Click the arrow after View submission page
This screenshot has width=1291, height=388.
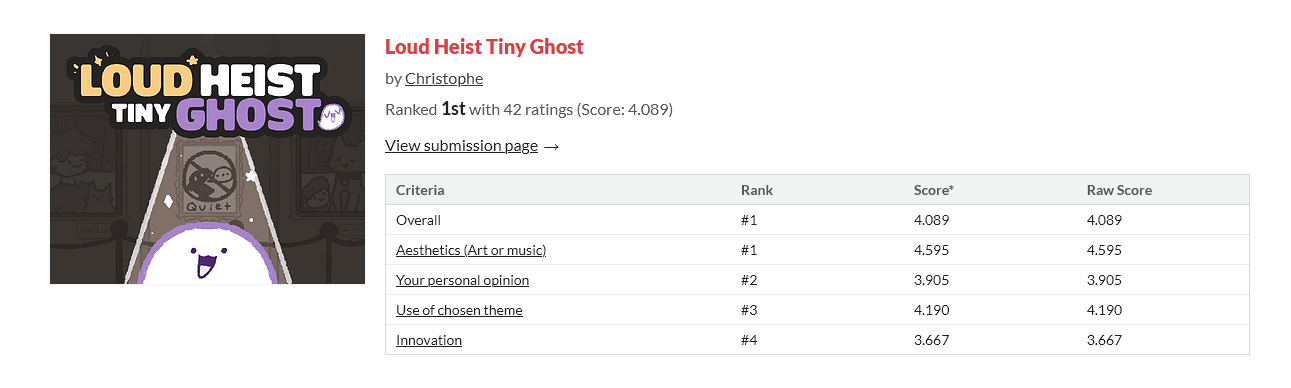coord(551,146)
